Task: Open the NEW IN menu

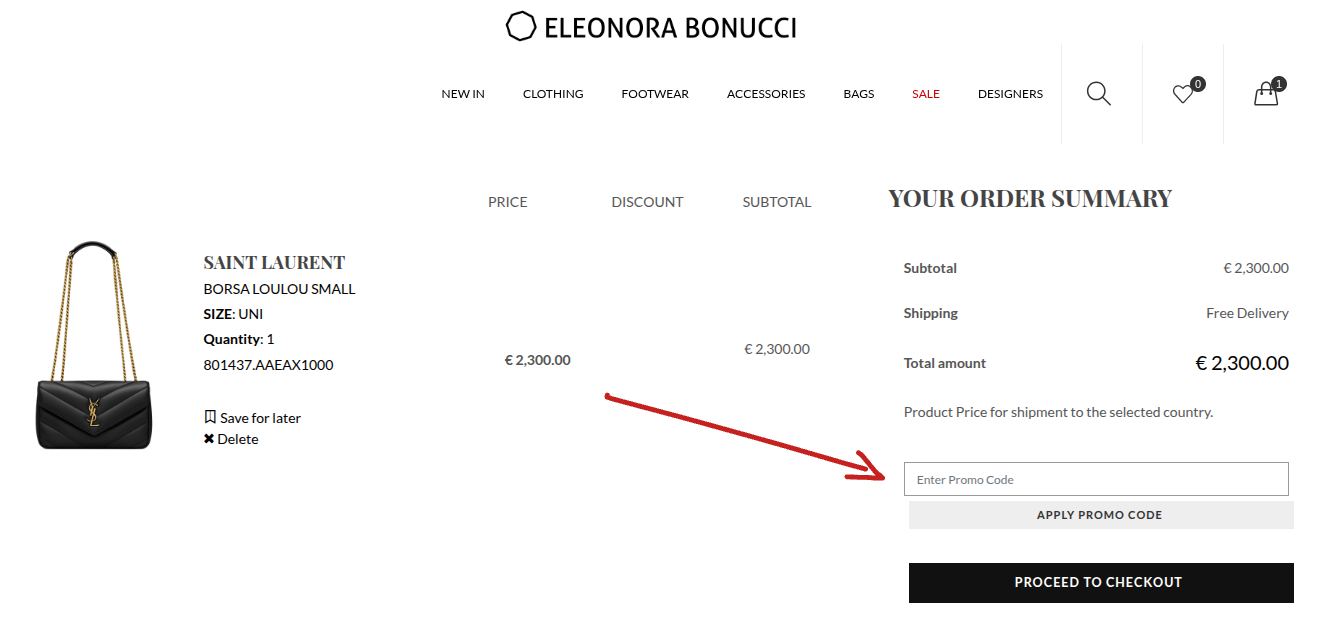Action: 462,93
